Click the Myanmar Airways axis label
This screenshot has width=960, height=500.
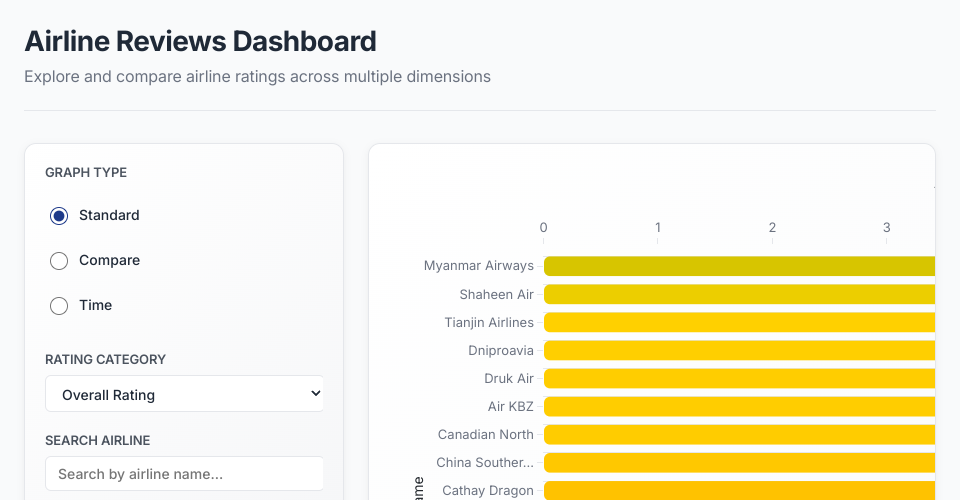pyautogui.click(x=478, y=266)
